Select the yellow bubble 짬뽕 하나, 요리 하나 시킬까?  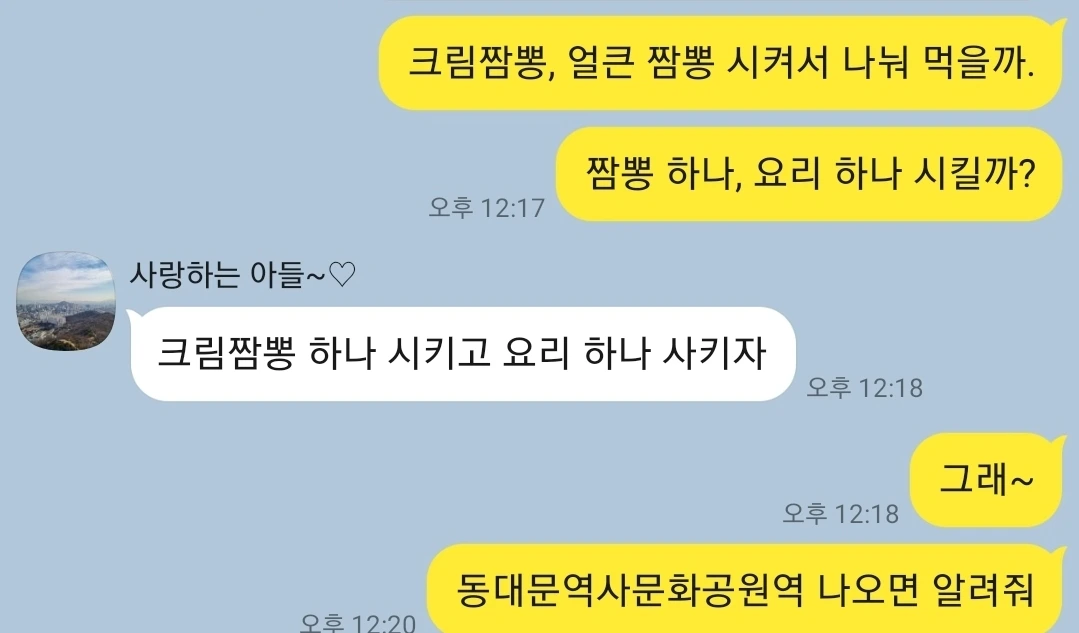point(809,173)
